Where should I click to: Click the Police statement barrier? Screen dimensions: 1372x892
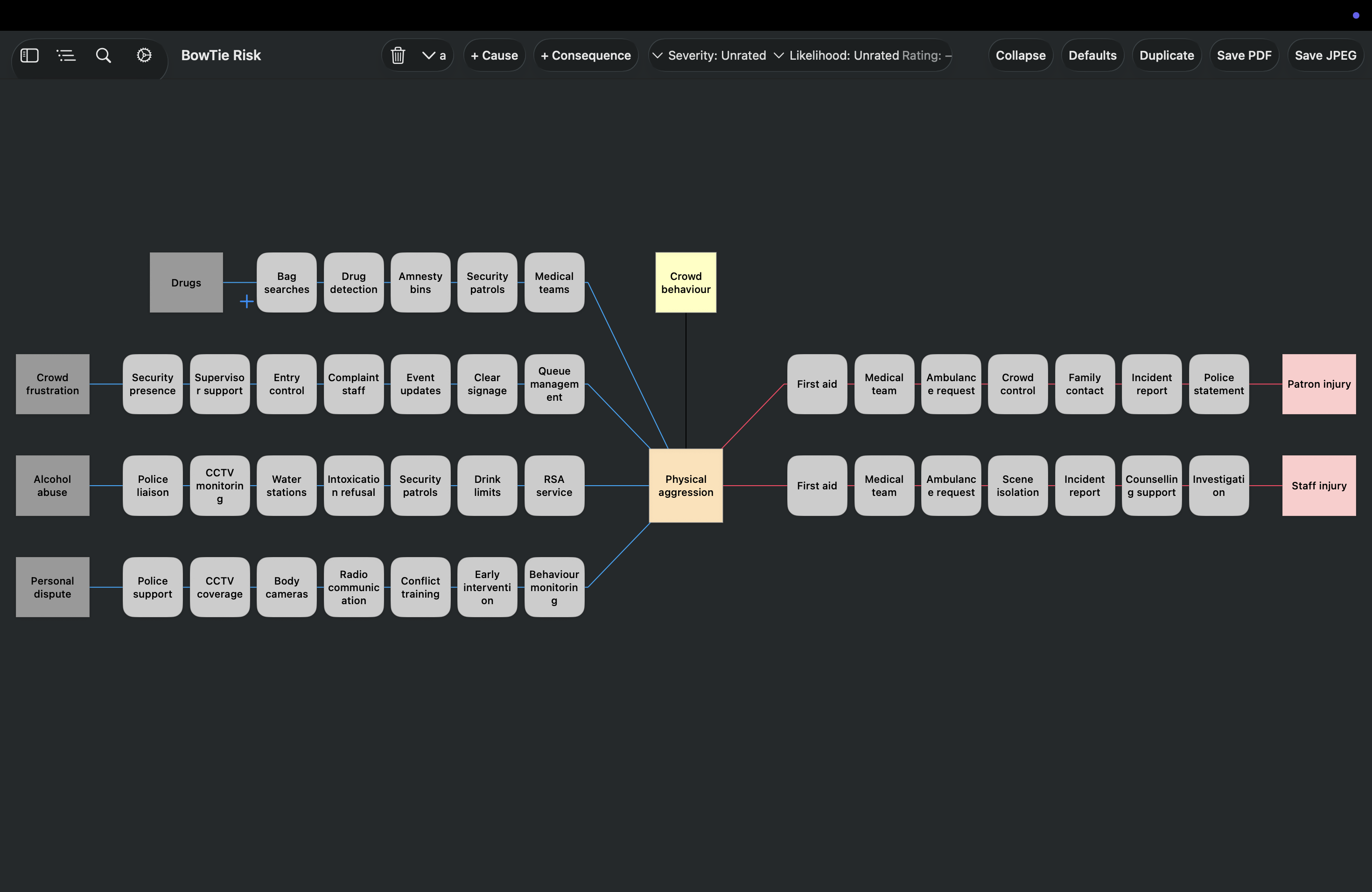click(1218, 384)
